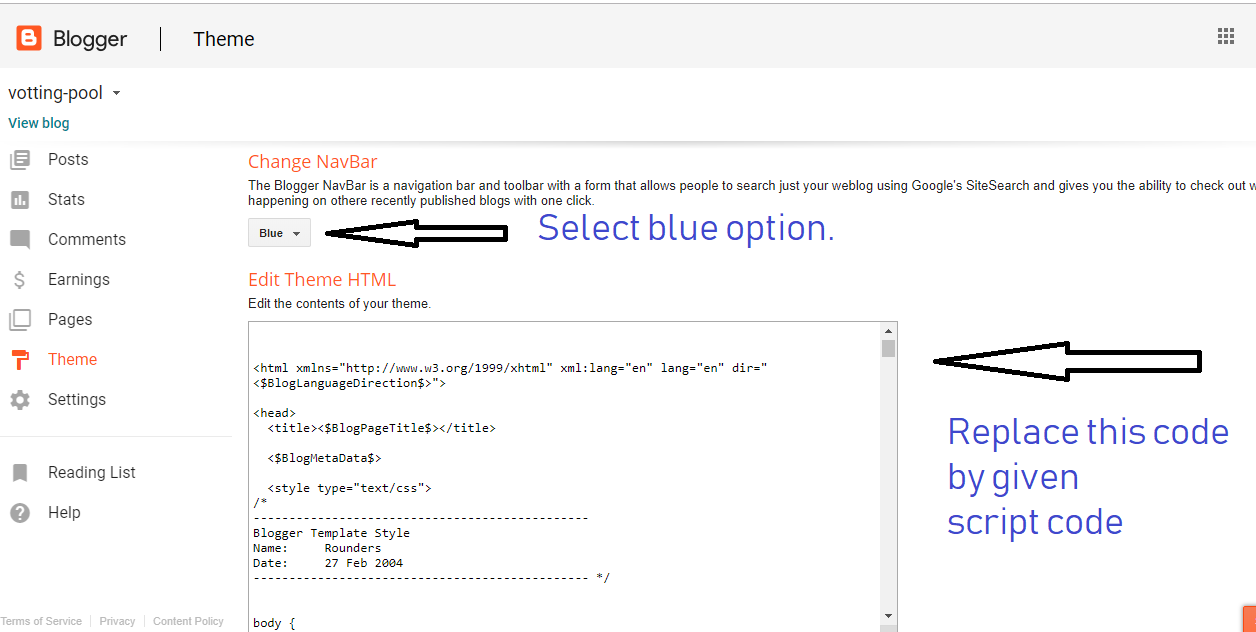Go to Stats page
The image size is (1256, 632).
(x=66, y=199)
